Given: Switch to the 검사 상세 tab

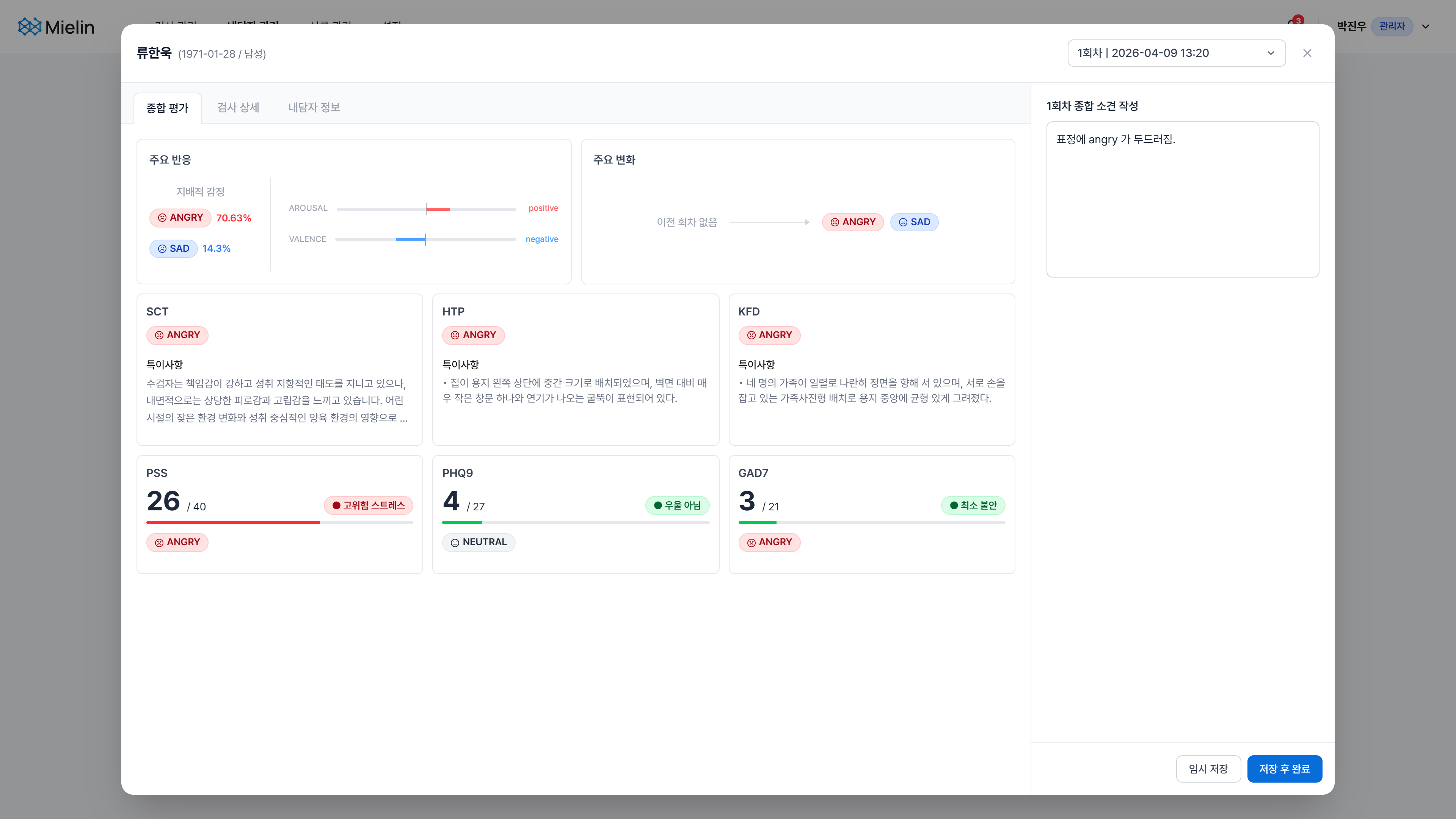Looking at the screenshot, I should (x=238, y=107).
